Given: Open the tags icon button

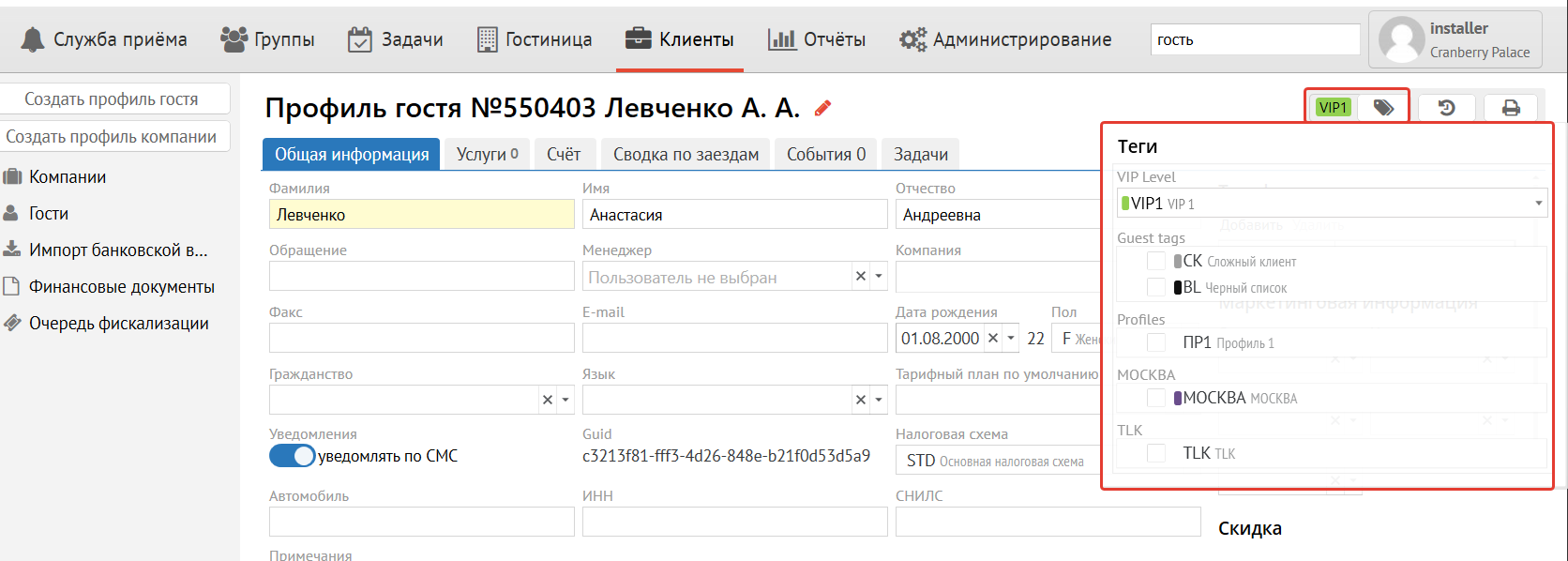Looking at the screenshot, I should click(1382, 108).
